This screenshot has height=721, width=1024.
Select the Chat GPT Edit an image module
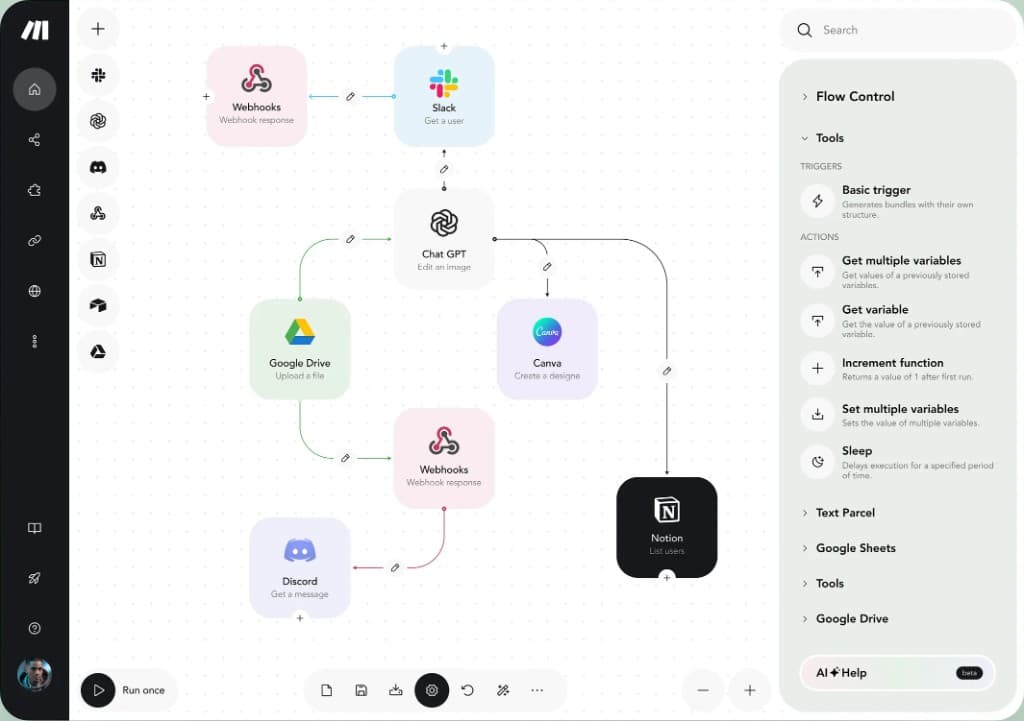(444, 239)
